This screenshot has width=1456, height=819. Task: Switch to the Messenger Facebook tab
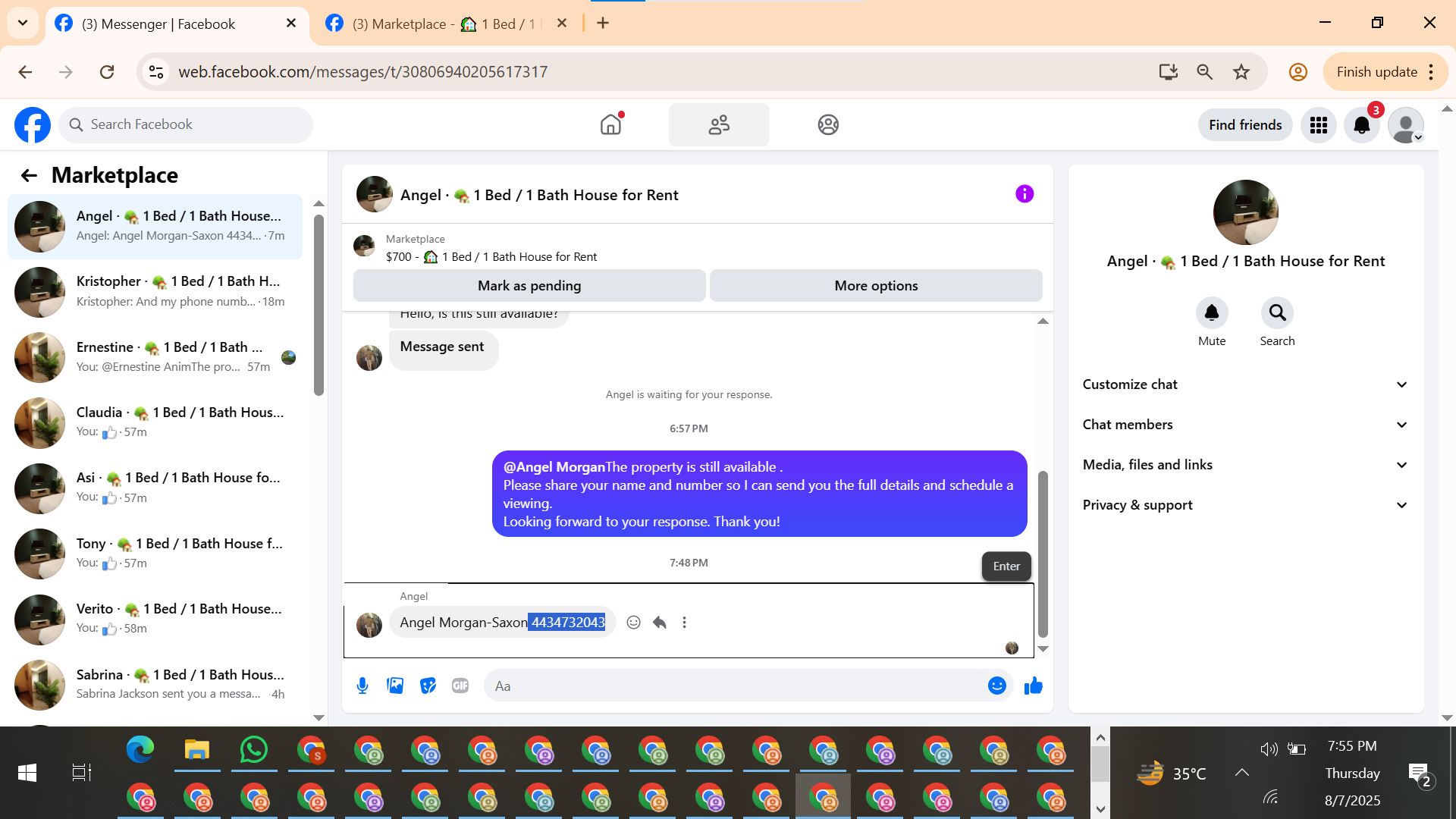(177, 24)
